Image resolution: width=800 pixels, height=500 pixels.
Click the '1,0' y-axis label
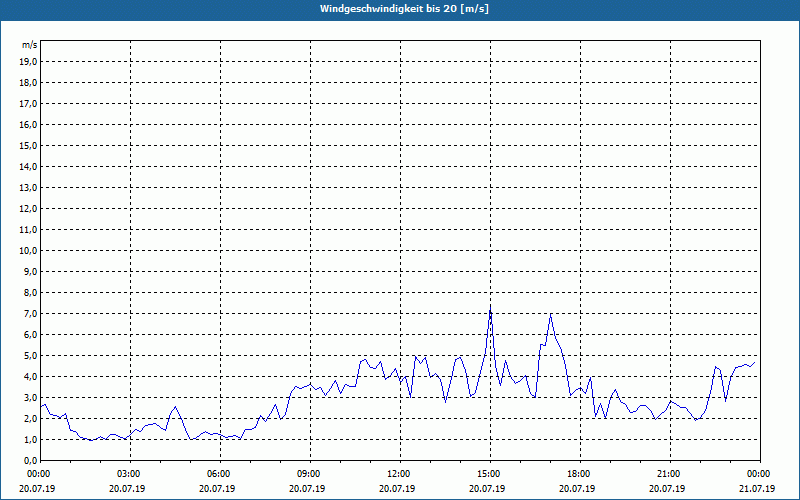pos(30,439)
